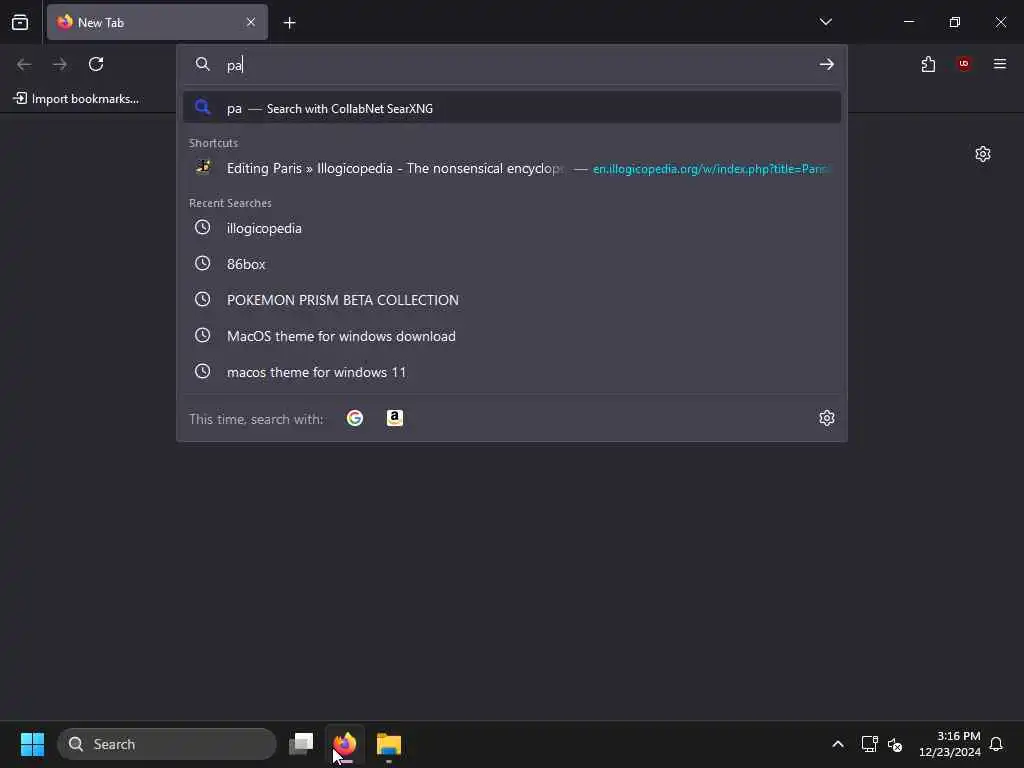The height and width of the screenshot is (768, 1024).
Task: Select MacOS theme for windows download
Action: click(x=512, y=336)
